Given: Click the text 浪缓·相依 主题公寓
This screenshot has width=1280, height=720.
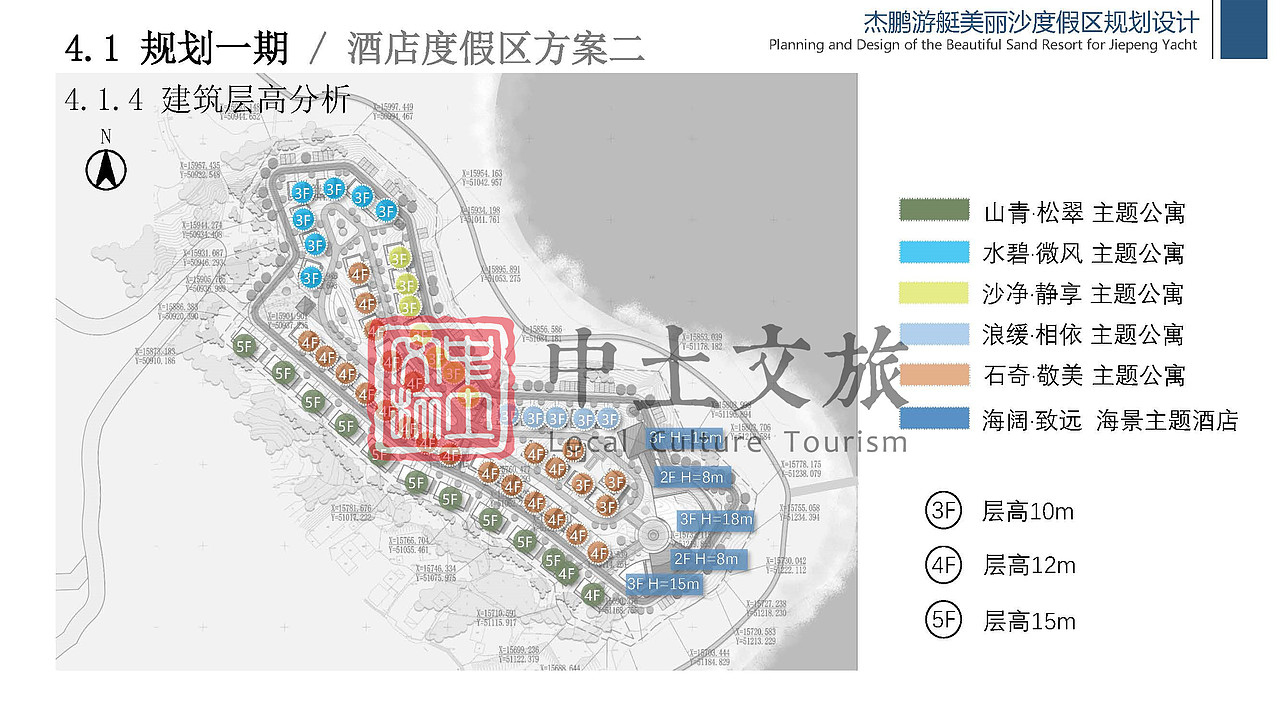Looking at the screenshot, I should click(1084, 335).
